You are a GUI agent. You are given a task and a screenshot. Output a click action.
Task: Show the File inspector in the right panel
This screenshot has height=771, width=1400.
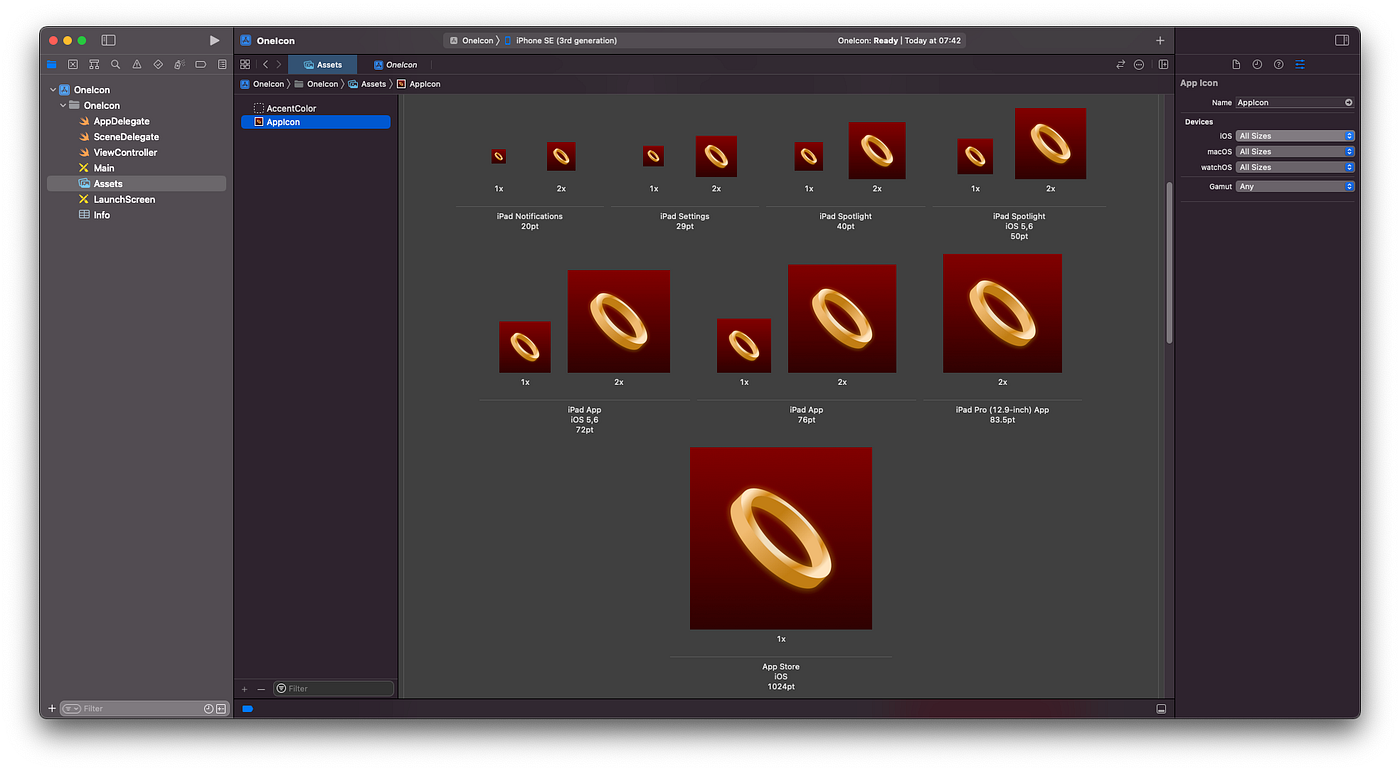click(1235, 64)
